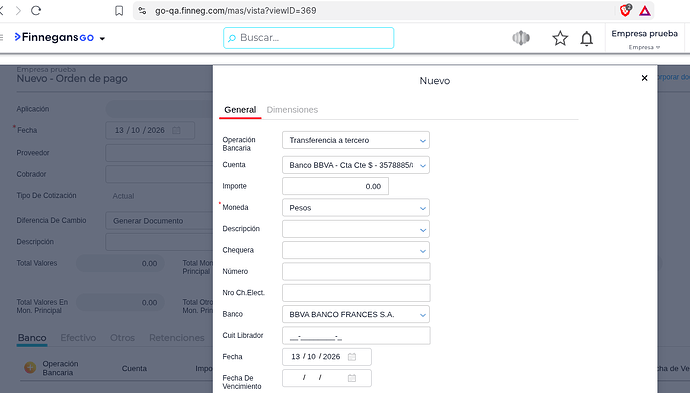Click the Total Valores En Mon. Principal value

[x=120, y=303]
